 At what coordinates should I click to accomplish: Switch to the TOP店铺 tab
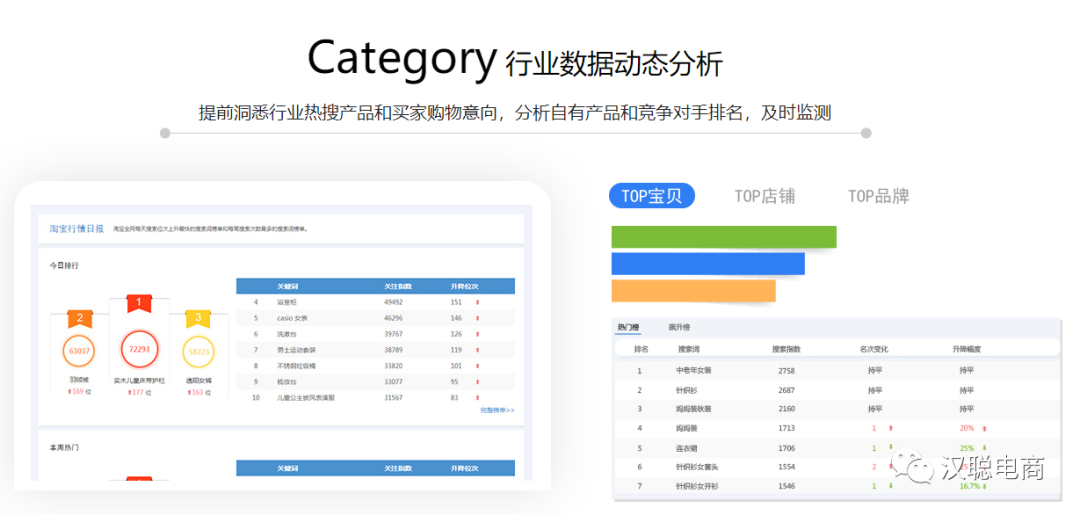764,196
